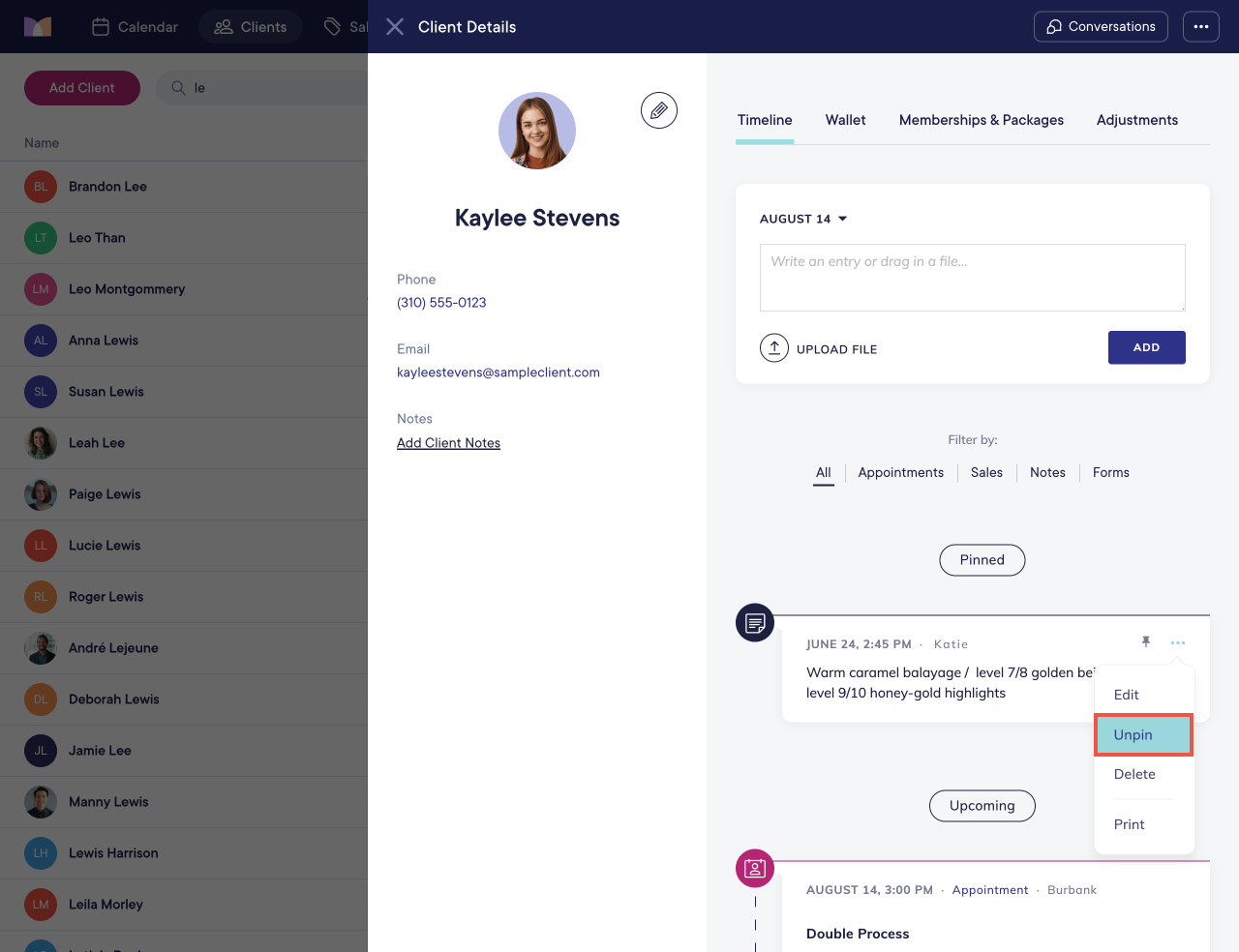Viewport: 1239px width, 952px height.
Task: Click the phone number (310) 555-0123
Action: coord(441,303)
